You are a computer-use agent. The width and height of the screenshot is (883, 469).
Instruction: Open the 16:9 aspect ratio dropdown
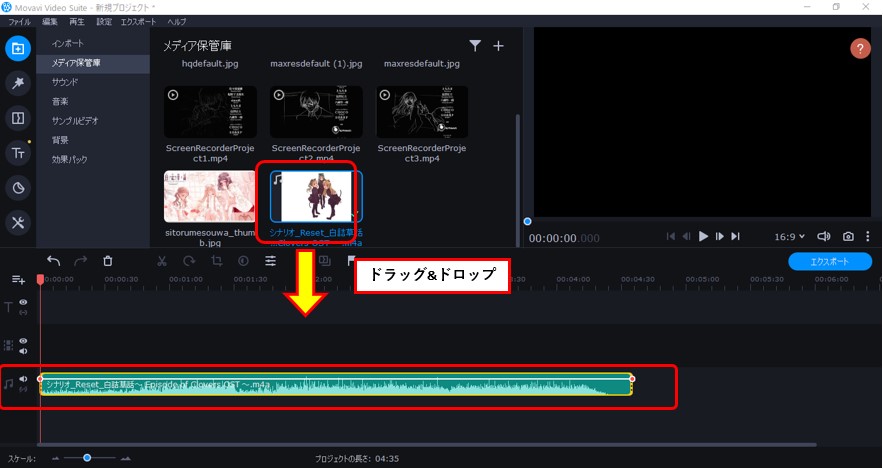click(x=789, y=236)
